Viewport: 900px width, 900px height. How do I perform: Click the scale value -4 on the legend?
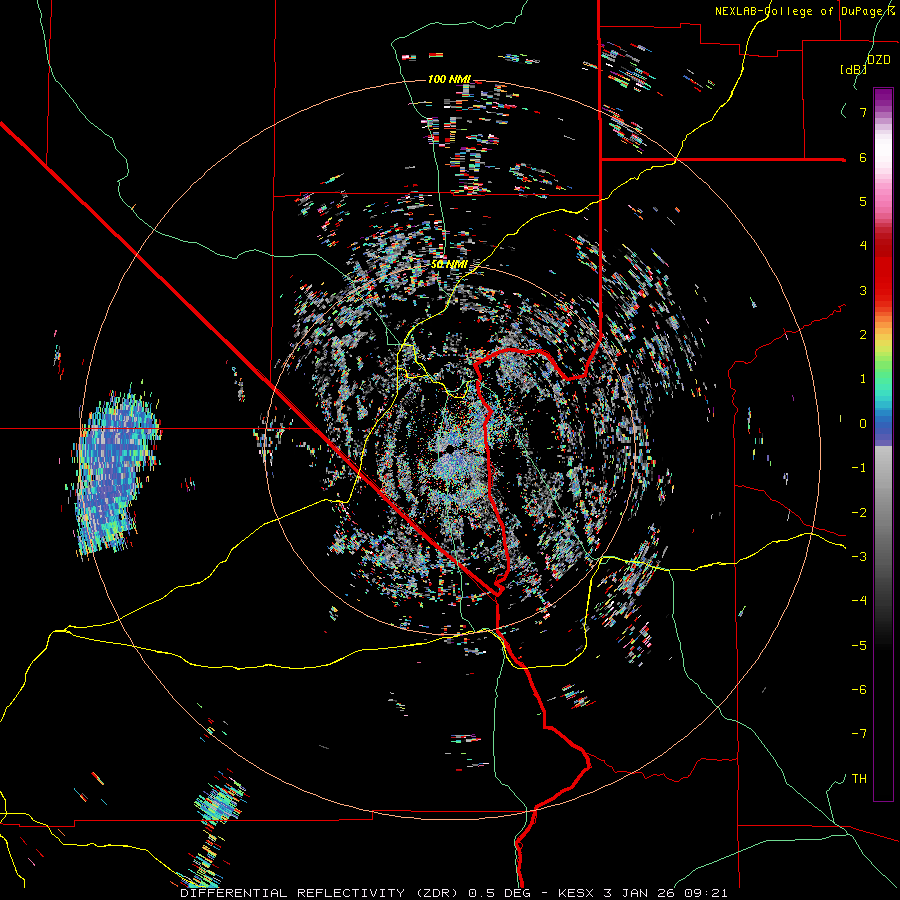pos(859,601)
